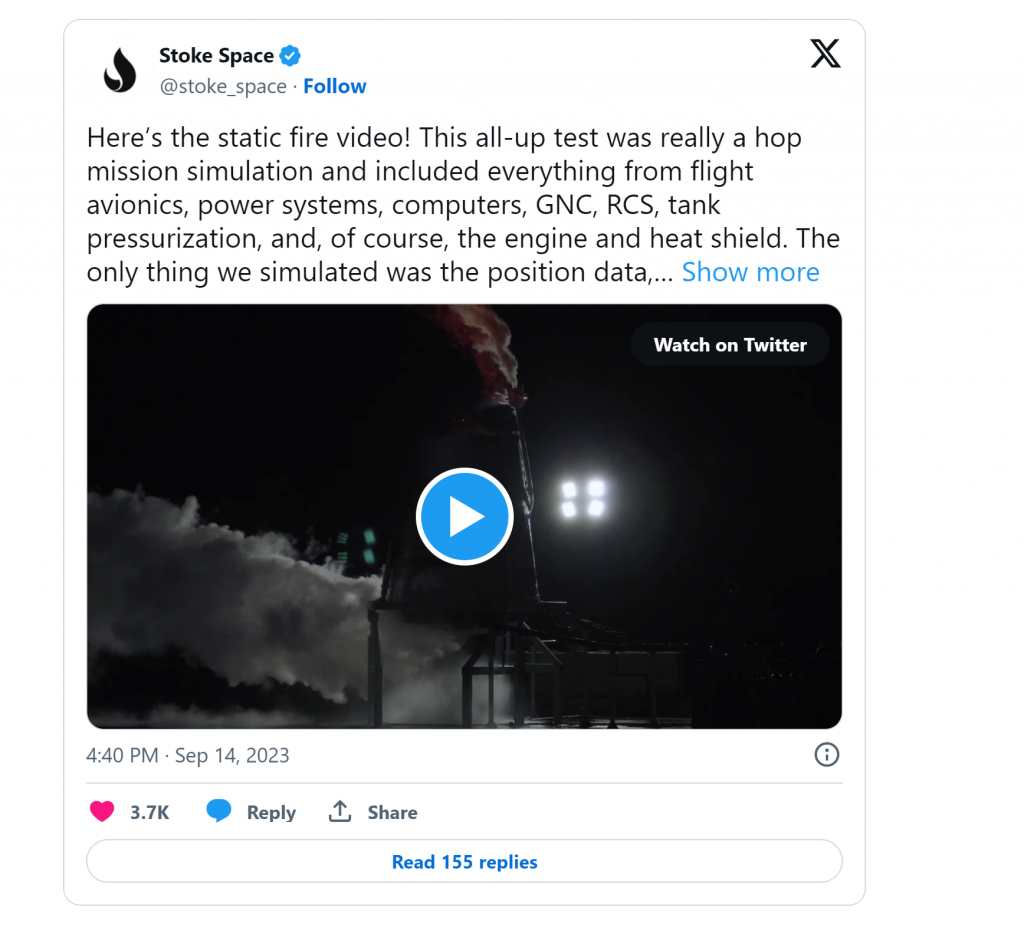Expand the tweet text with Show more
This screenshot has height=937, width=1024.
(750, 272)
